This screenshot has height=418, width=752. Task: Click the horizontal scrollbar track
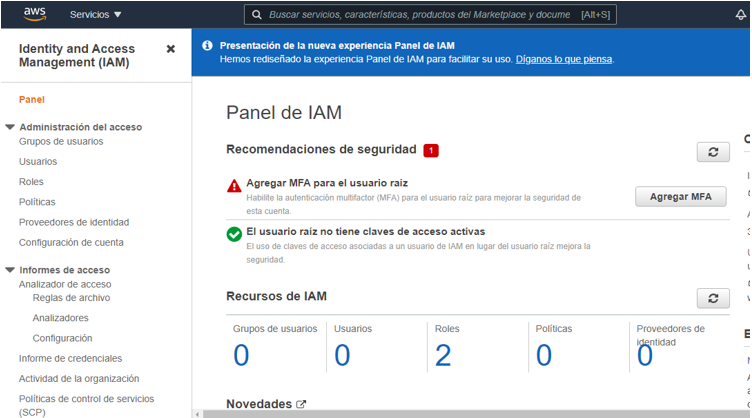(x=476, y=414)
